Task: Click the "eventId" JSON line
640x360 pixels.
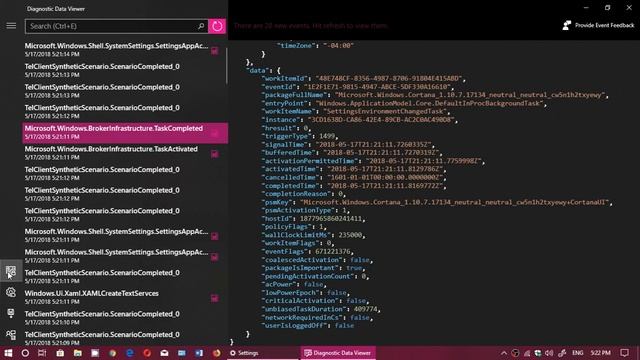Action: (x=358, y=87)
